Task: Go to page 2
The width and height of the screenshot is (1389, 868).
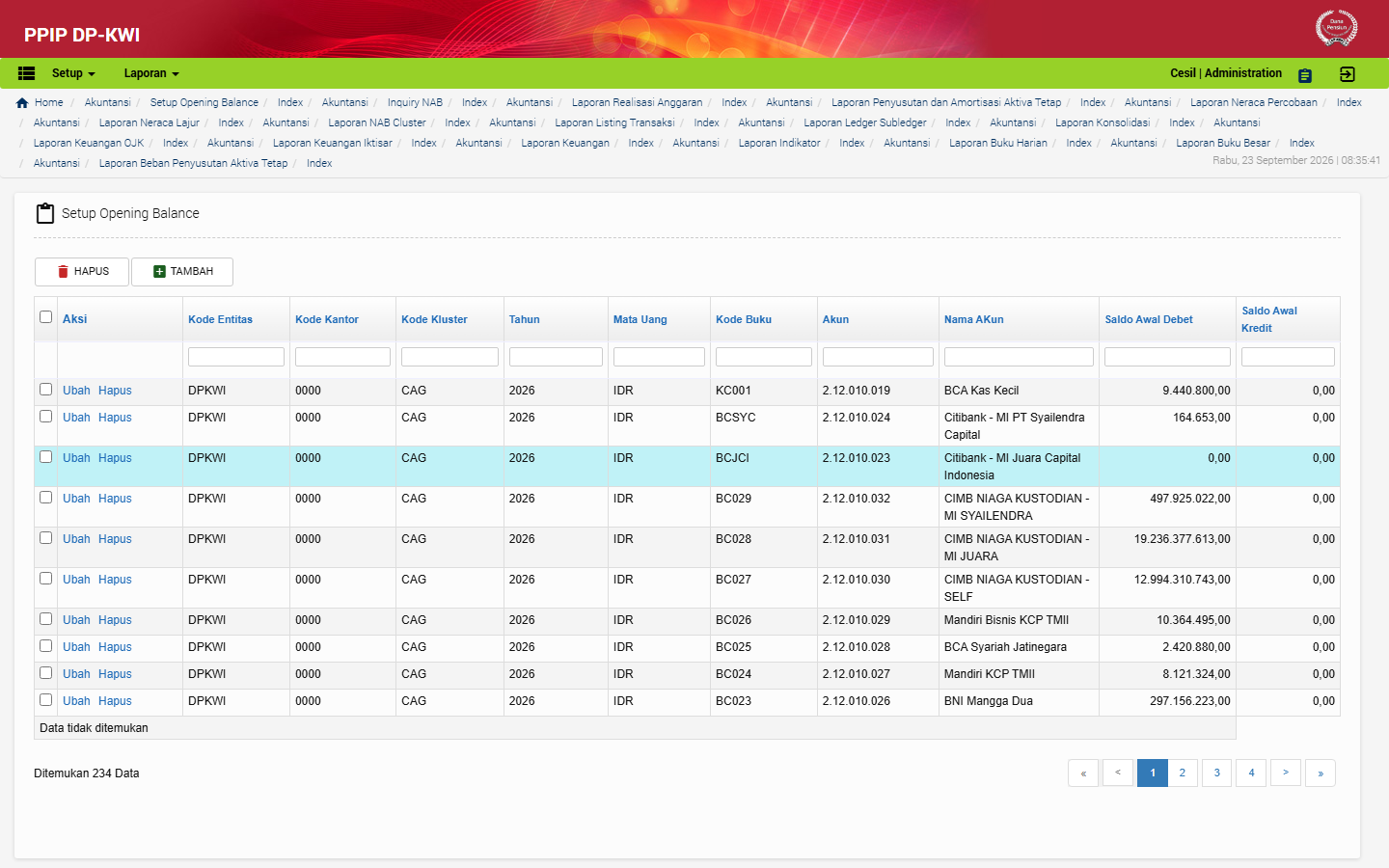Action: tap(1182, 773)
